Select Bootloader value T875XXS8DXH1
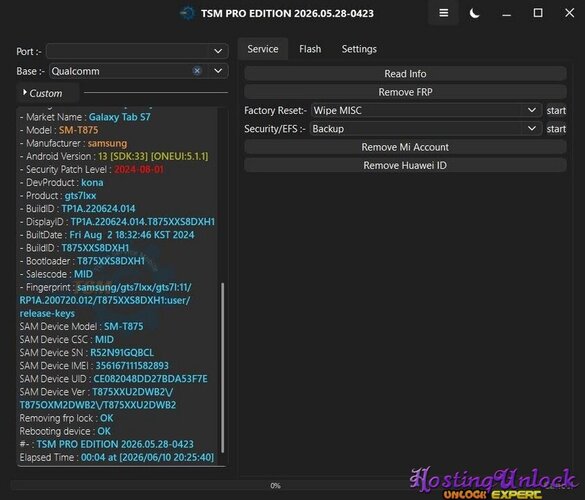585x500 pixels. 111,261
